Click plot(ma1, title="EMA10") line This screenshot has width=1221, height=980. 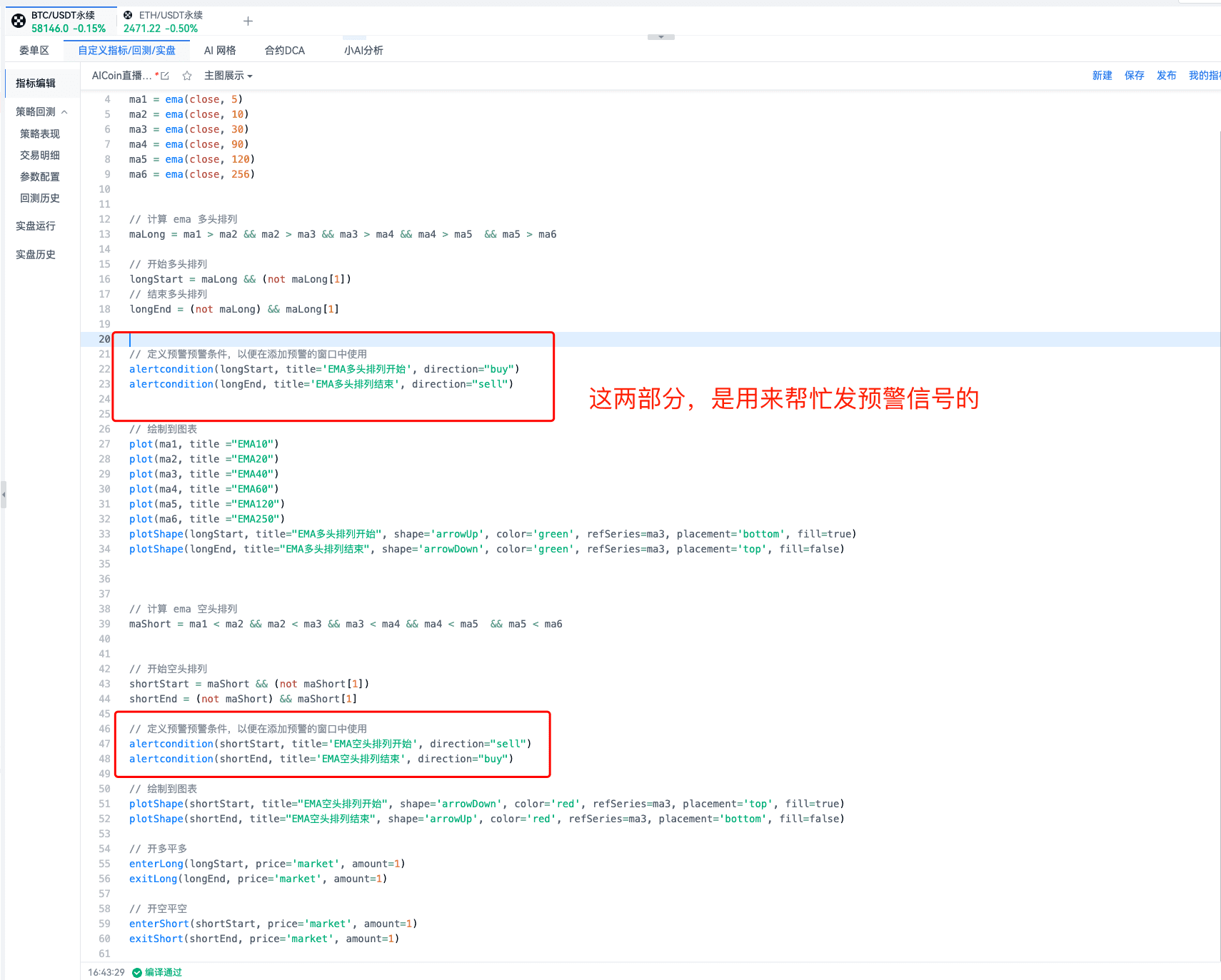tap(204, 444)
